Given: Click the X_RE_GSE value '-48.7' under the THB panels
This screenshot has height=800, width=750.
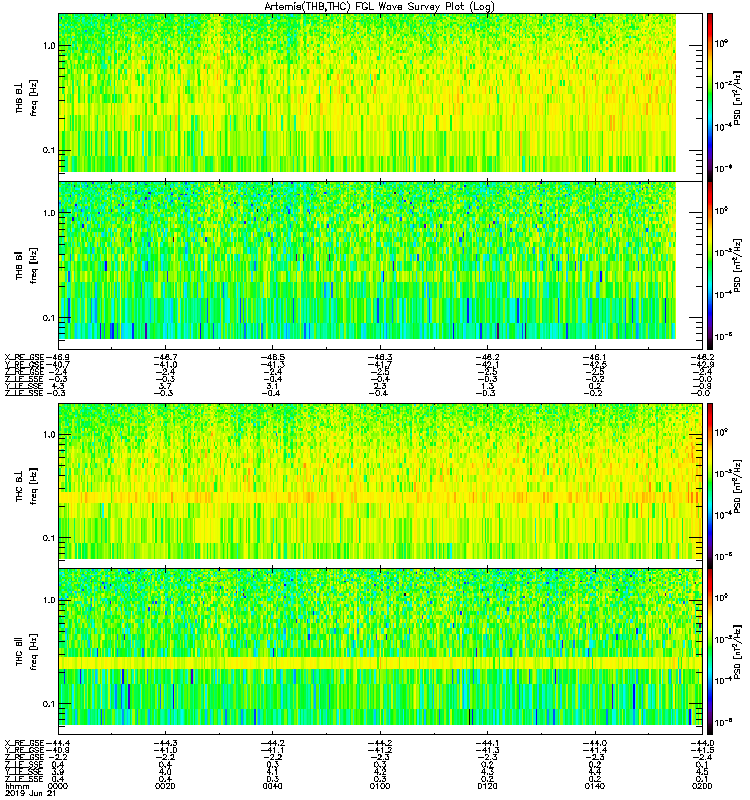Looking at the screenshot, I should 165,357.
